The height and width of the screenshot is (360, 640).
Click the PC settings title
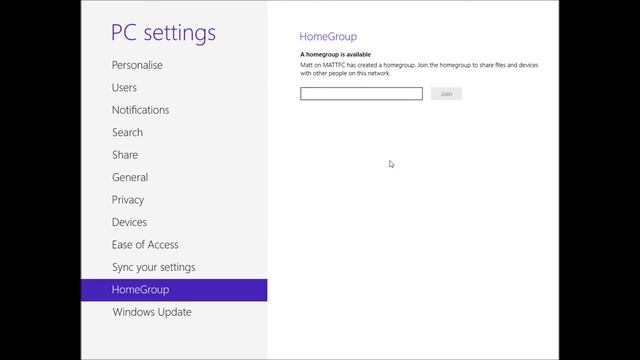(163, 33)
